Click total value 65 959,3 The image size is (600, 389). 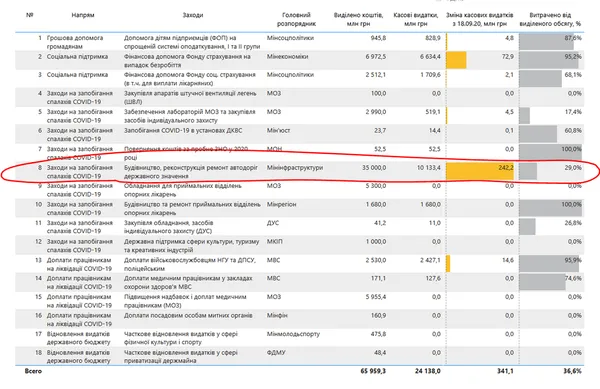point(373,371)
